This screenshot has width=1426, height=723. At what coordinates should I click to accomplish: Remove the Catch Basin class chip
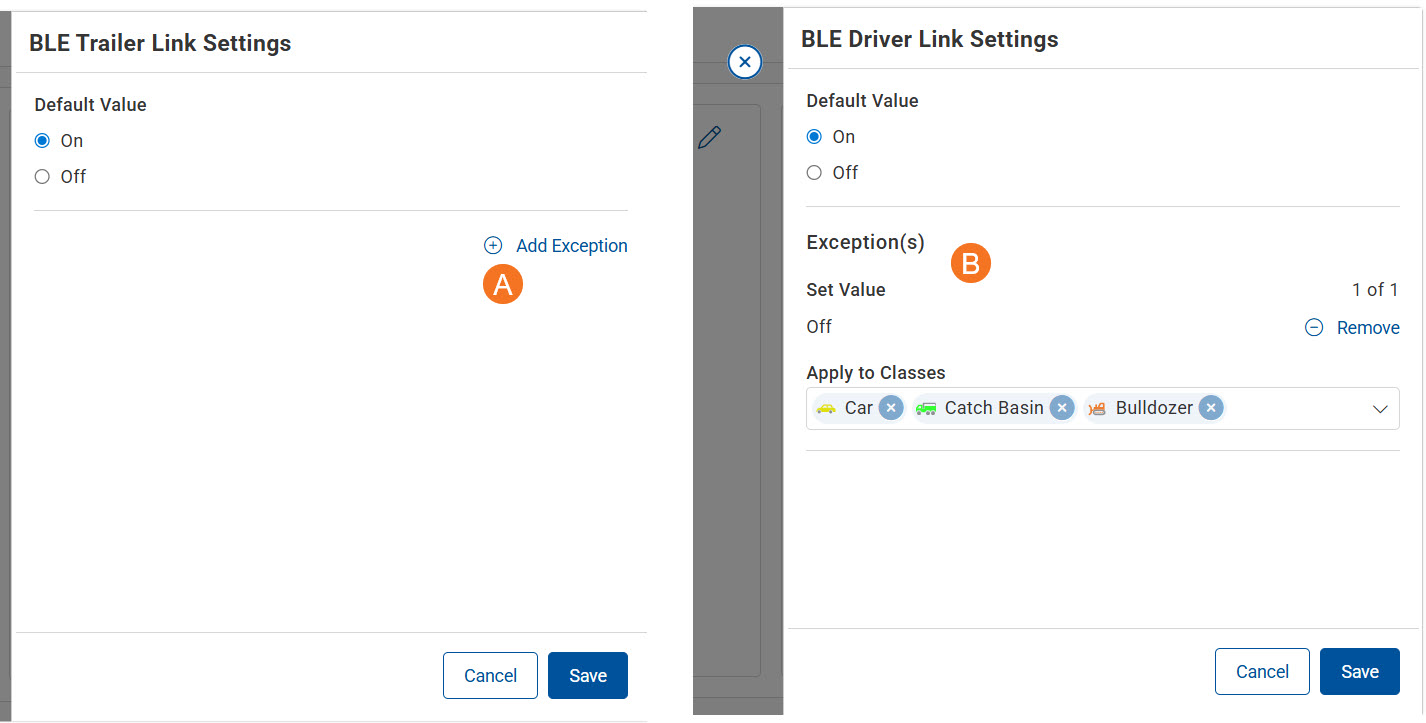(1062, 408)
